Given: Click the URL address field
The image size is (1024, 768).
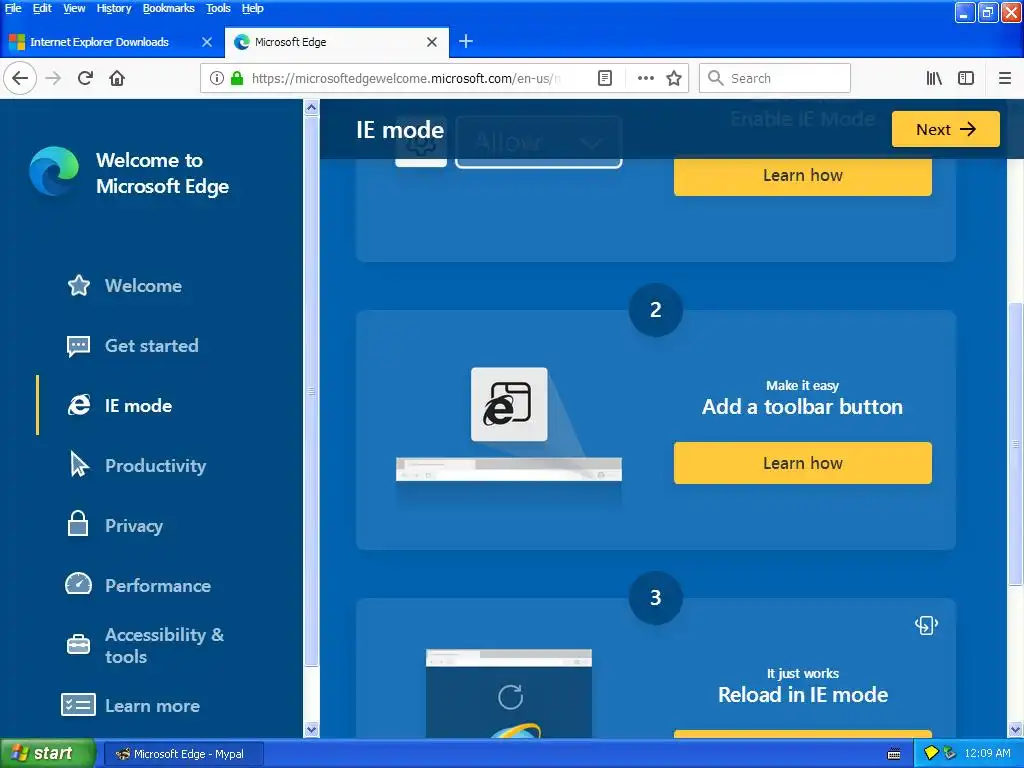Looking at the screenshot, I should (405, 78).
